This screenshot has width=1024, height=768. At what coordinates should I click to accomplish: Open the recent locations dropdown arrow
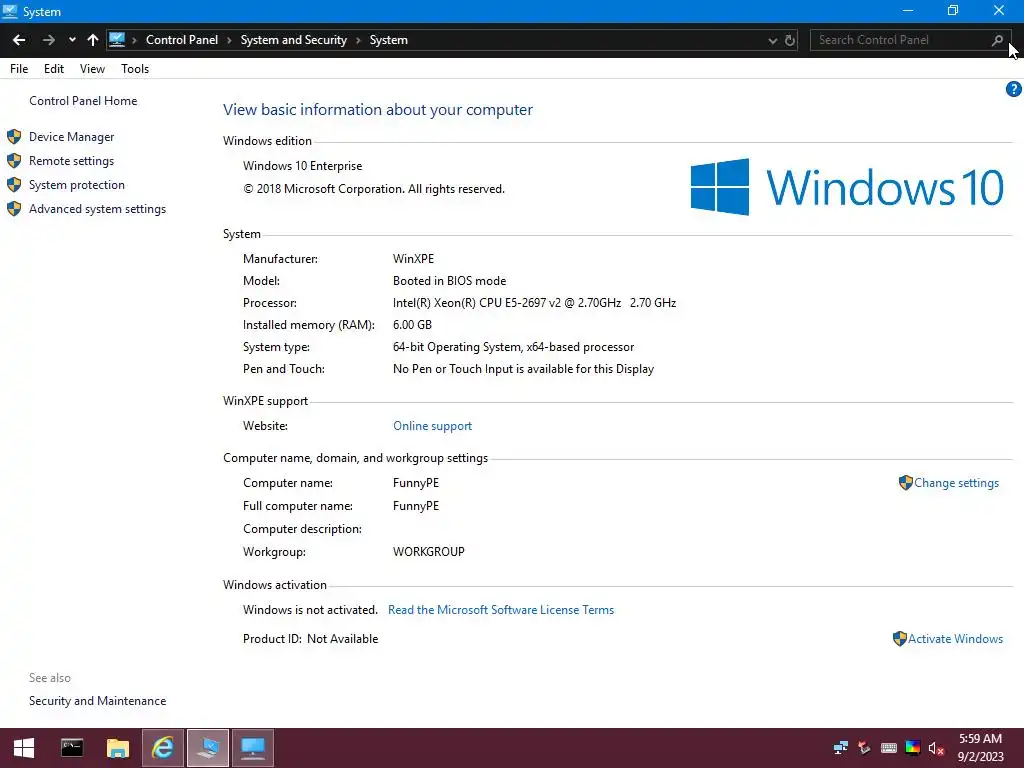[72, 40]
